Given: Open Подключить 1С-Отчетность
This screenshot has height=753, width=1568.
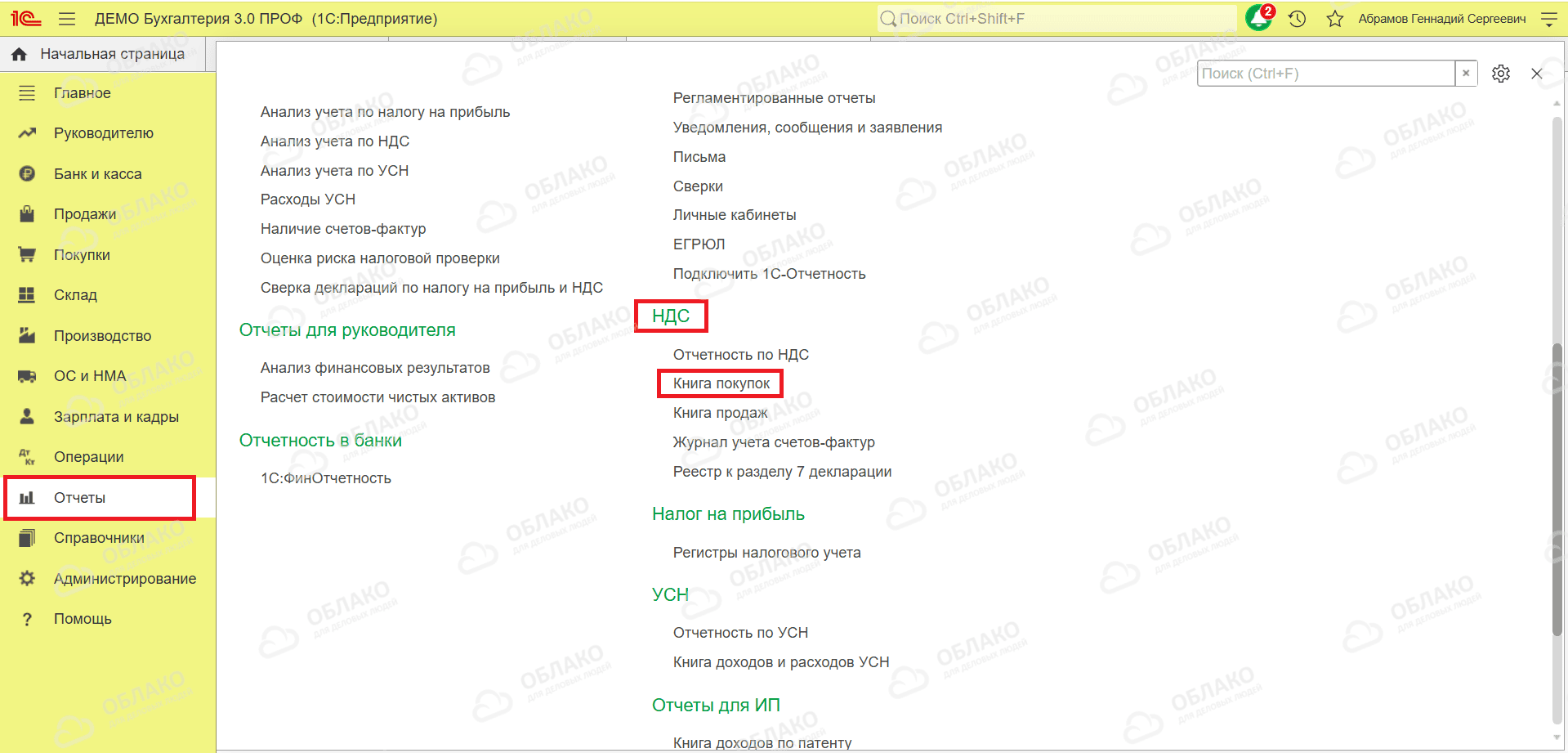Looking at the screenshot, I should (769, 274).
